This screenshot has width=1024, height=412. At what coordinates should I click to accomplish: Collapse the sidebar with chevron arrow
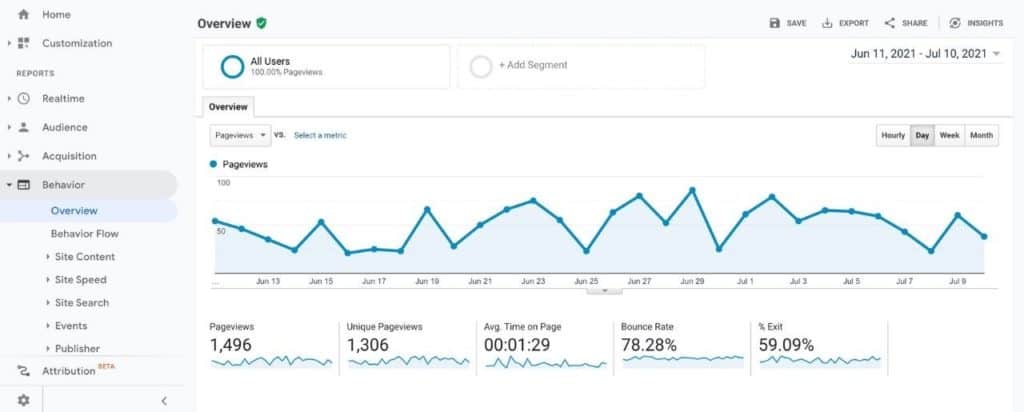[164, 401]
